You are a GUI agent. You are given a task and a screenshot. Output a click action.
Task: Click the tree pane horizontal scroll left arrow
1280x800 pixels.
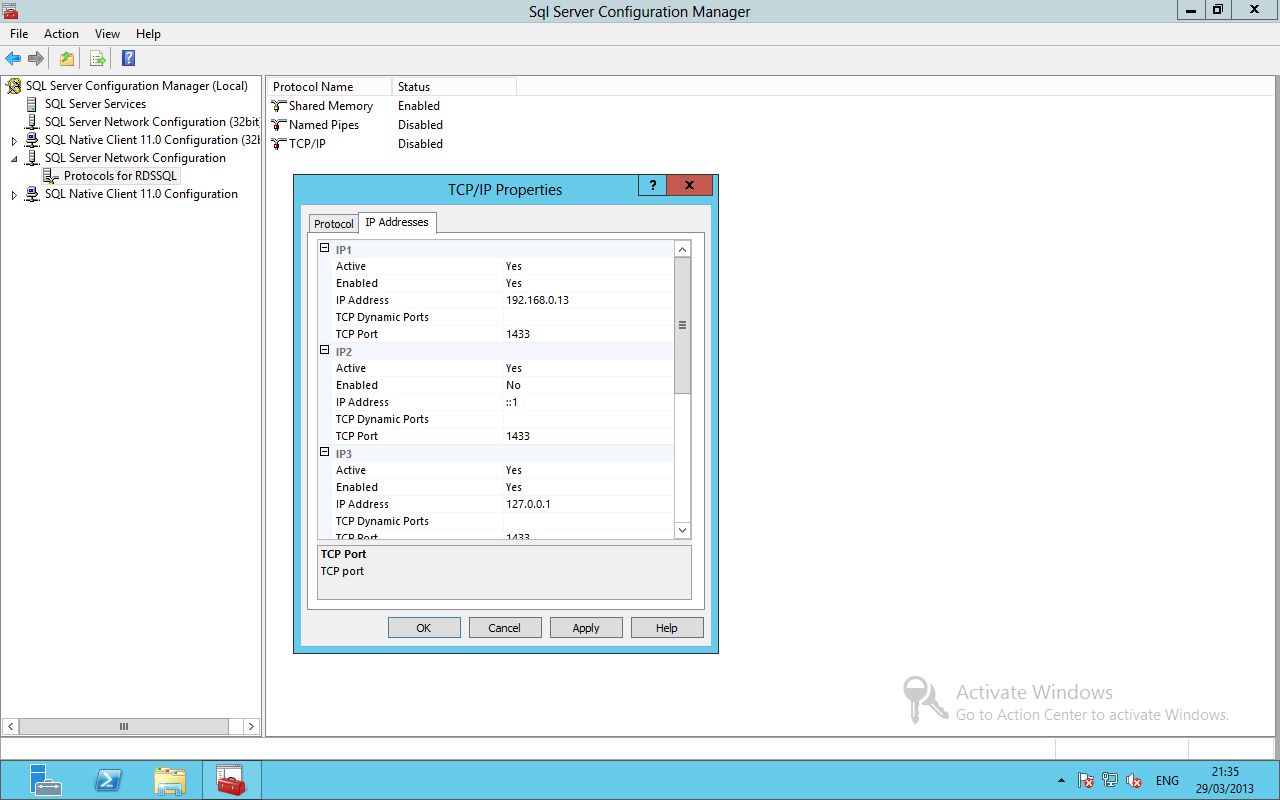click(10, 727)
